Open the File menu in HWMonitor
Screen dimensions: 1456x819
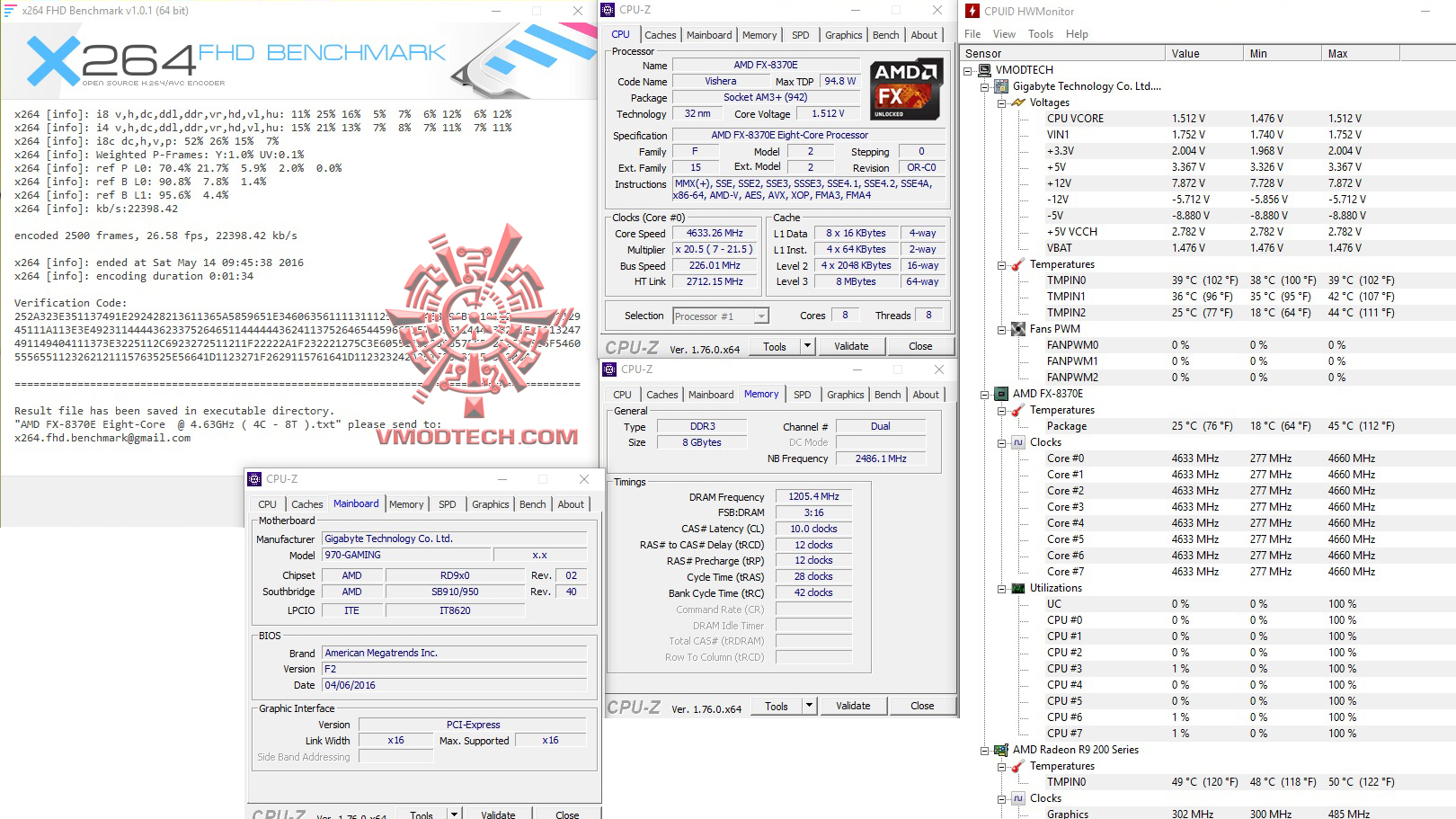(x=972, y=34)
